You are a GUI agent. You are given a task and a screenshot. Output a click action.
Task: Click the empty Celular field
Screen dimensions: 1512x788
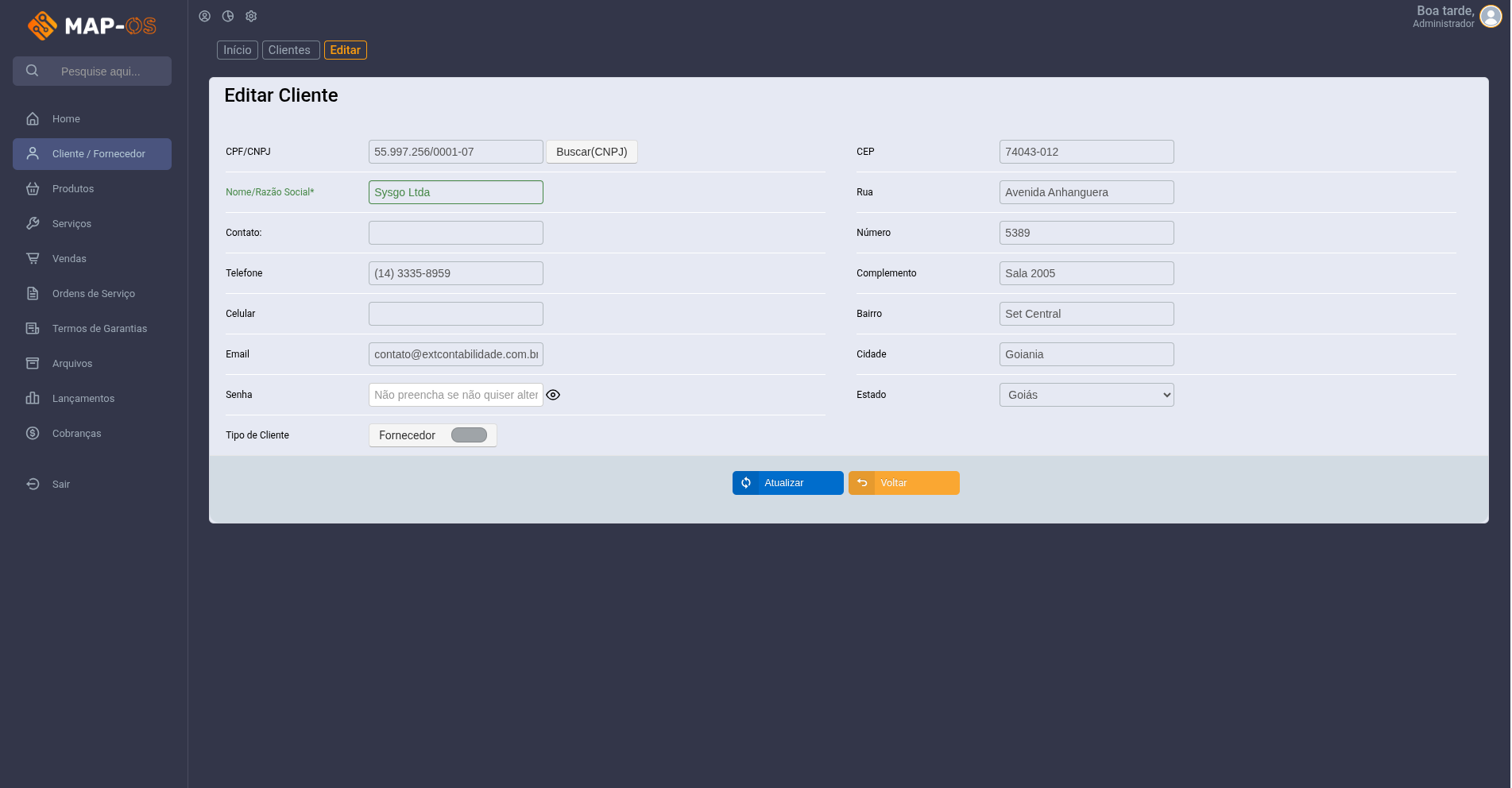click(x=456, y=314)
